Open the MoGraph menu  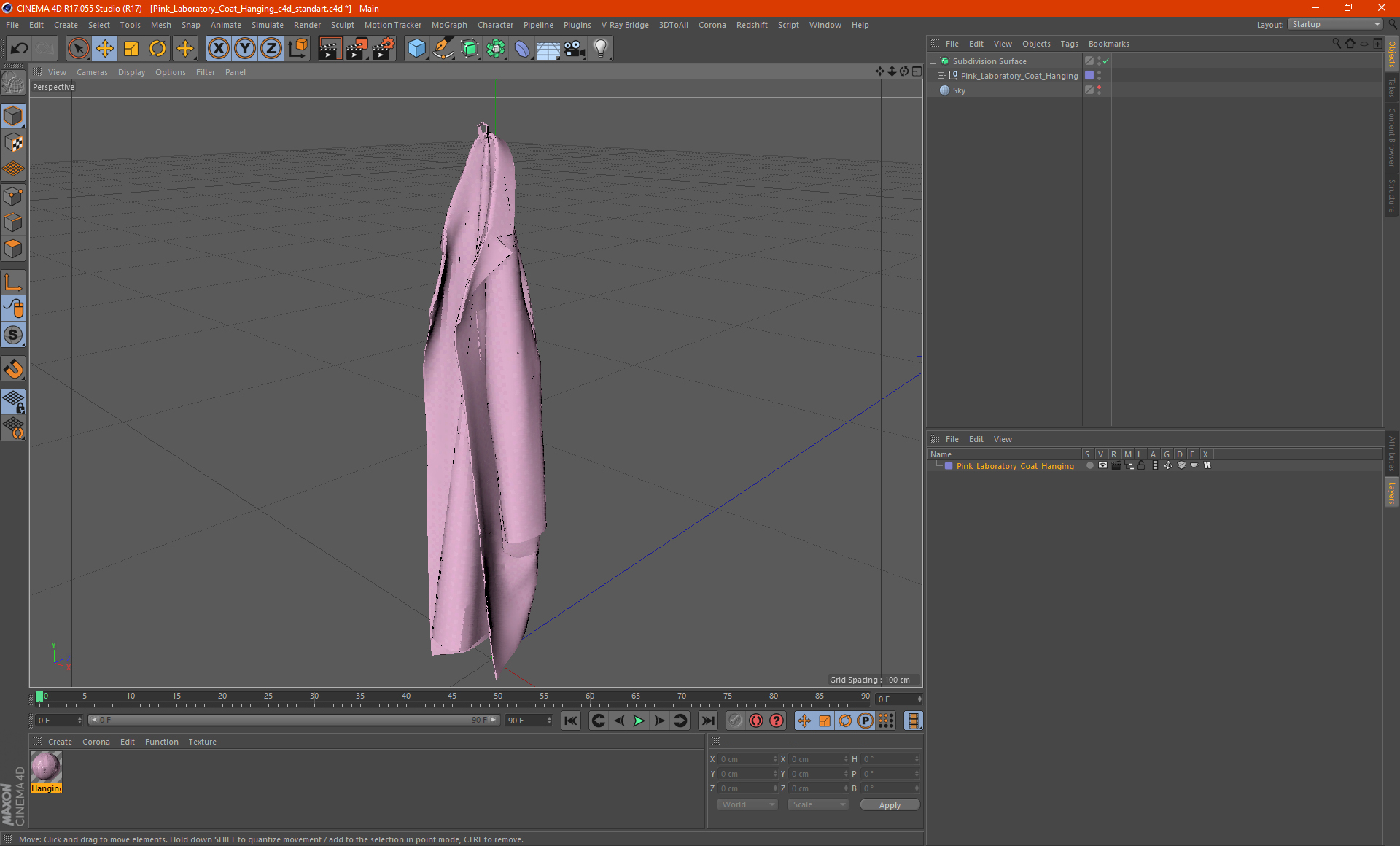click(x=449, y=25)
